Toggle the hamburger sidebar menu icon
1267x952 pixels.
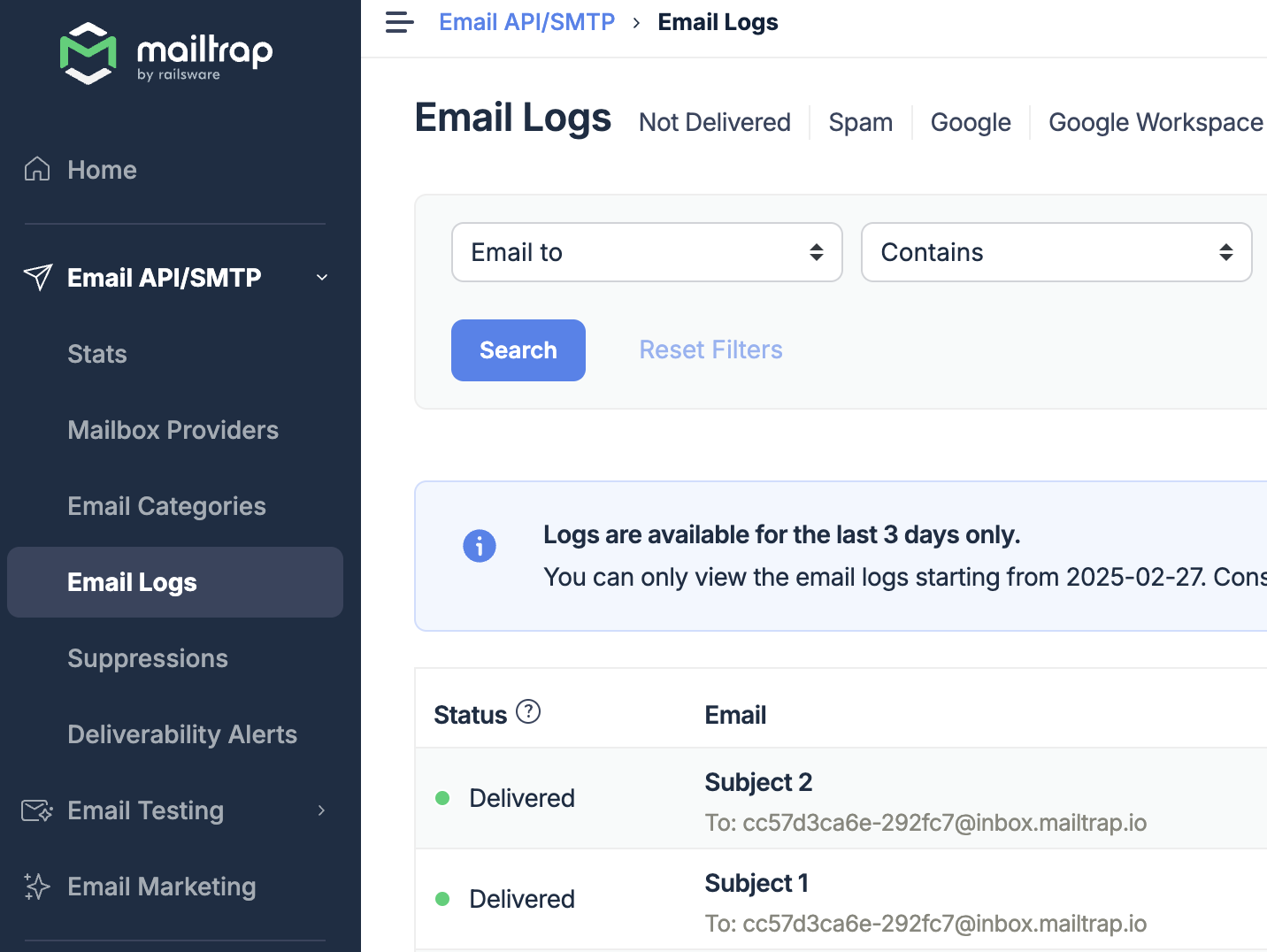coord(400,22)
